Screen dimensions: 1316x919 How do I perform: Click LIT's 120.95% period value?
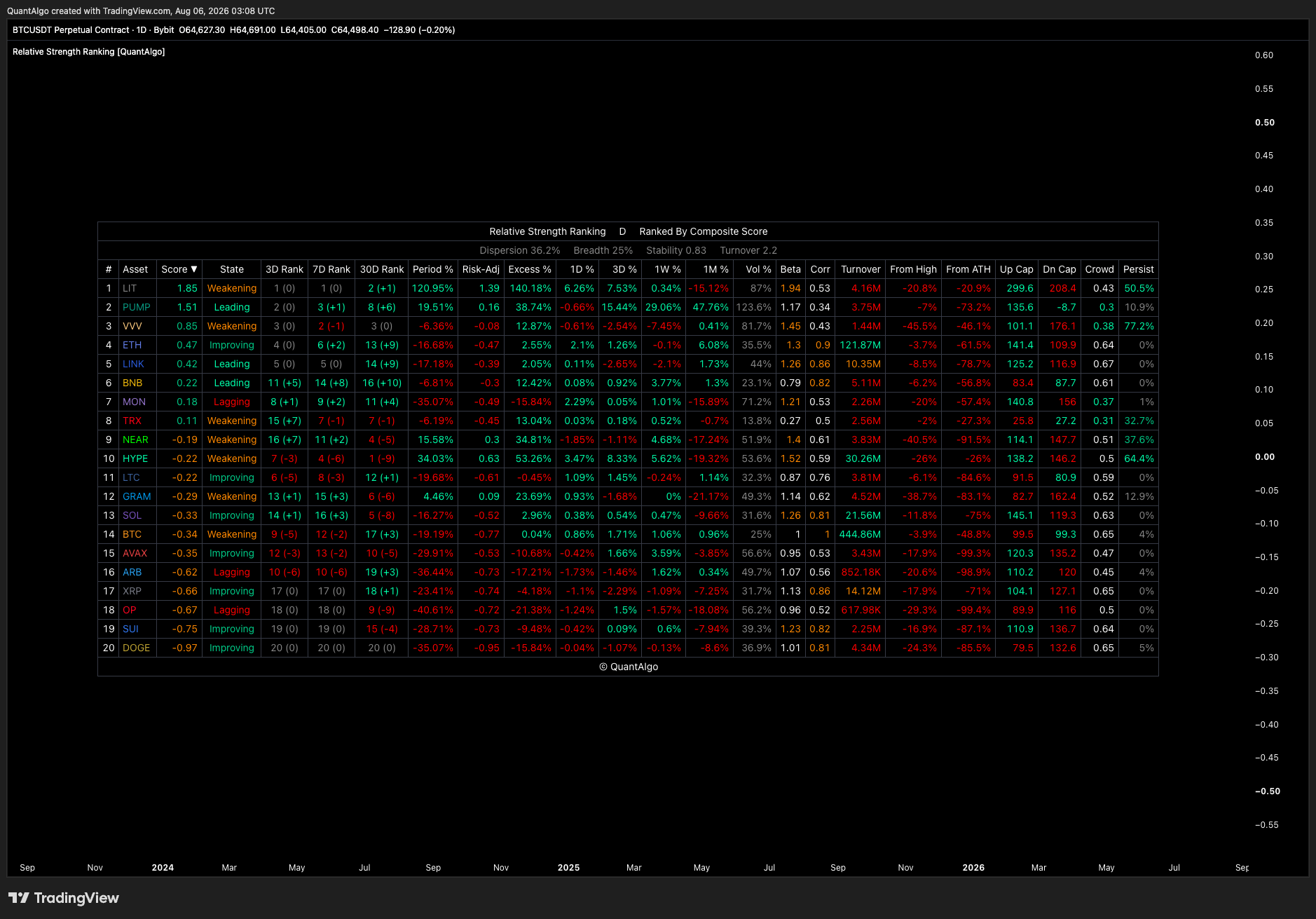click(x=432, y=288)
